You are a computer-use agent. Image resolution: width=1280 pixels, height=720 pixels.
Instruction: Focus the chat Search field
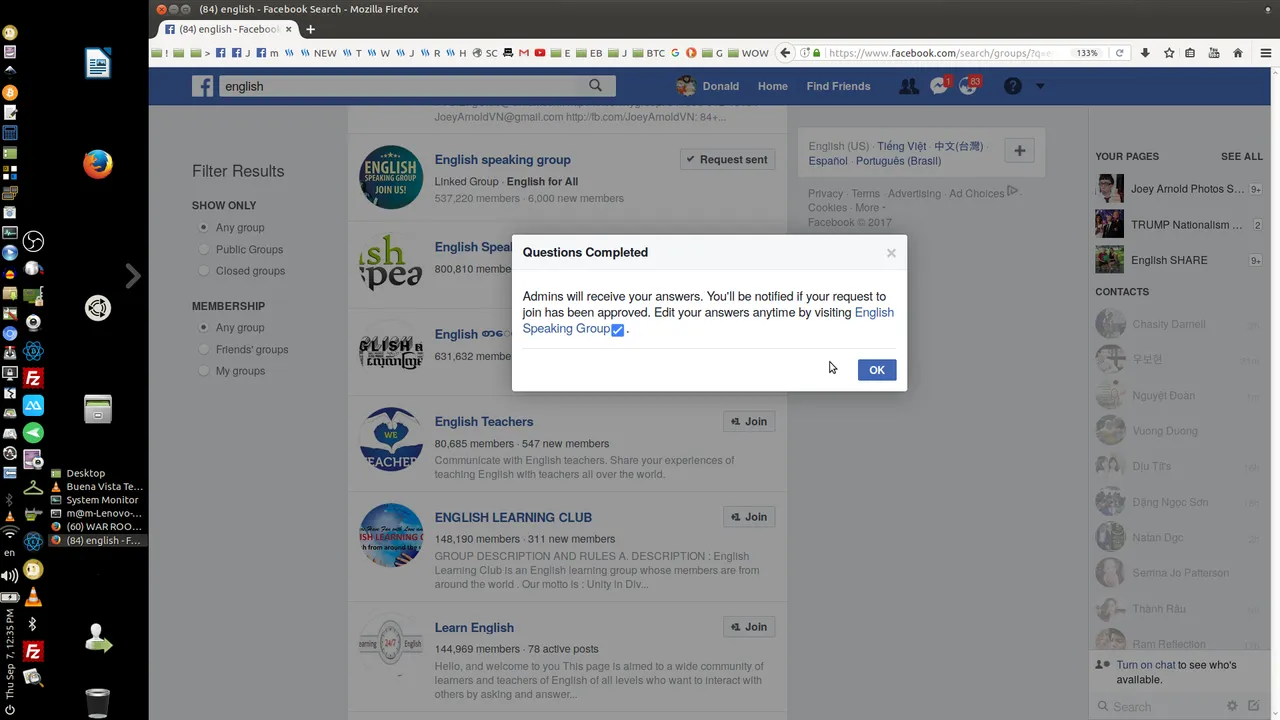pos(1160,706)
